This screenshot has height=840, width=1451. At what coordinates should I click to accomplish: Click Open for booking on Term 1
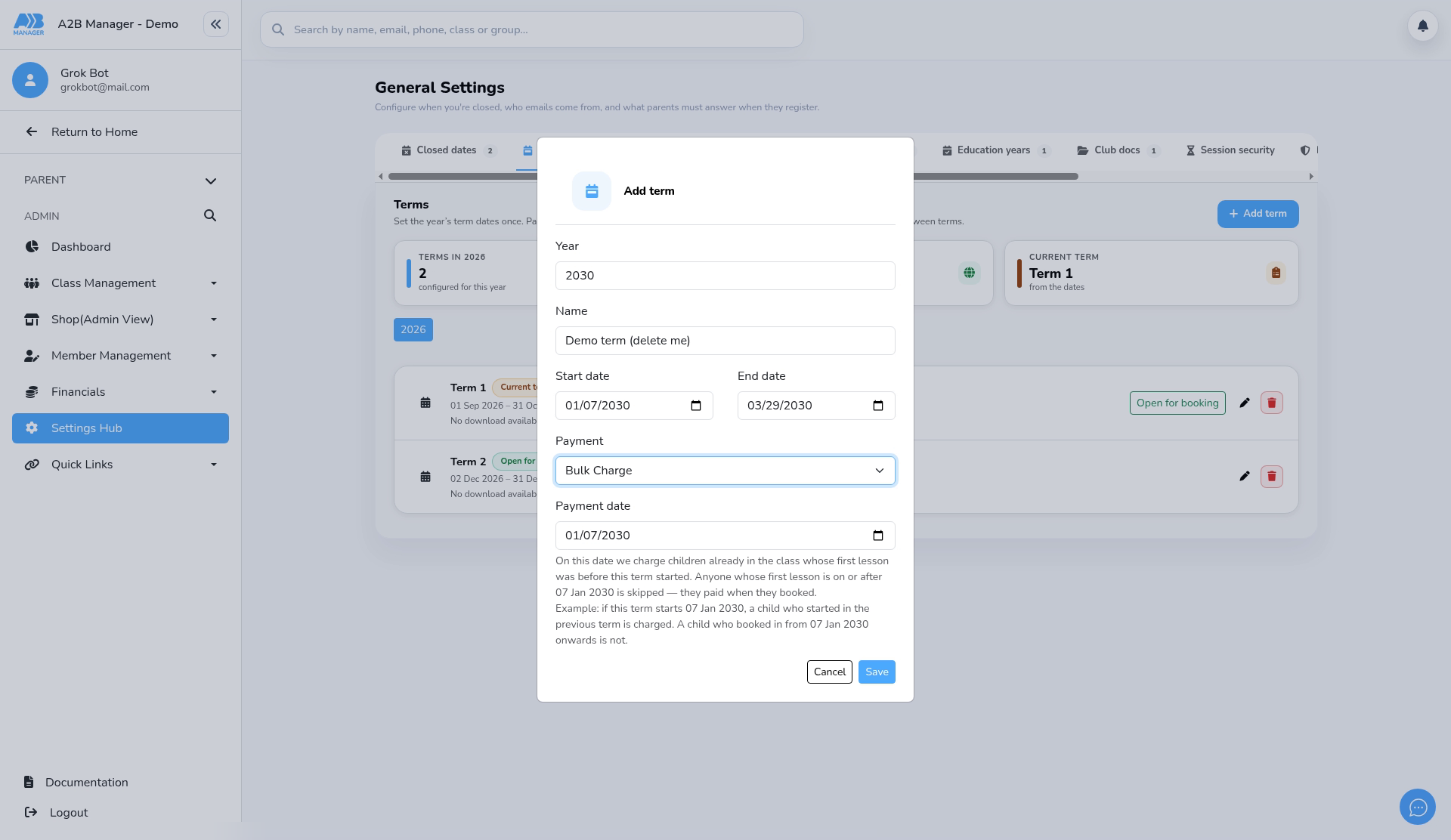click(1177, 403)
